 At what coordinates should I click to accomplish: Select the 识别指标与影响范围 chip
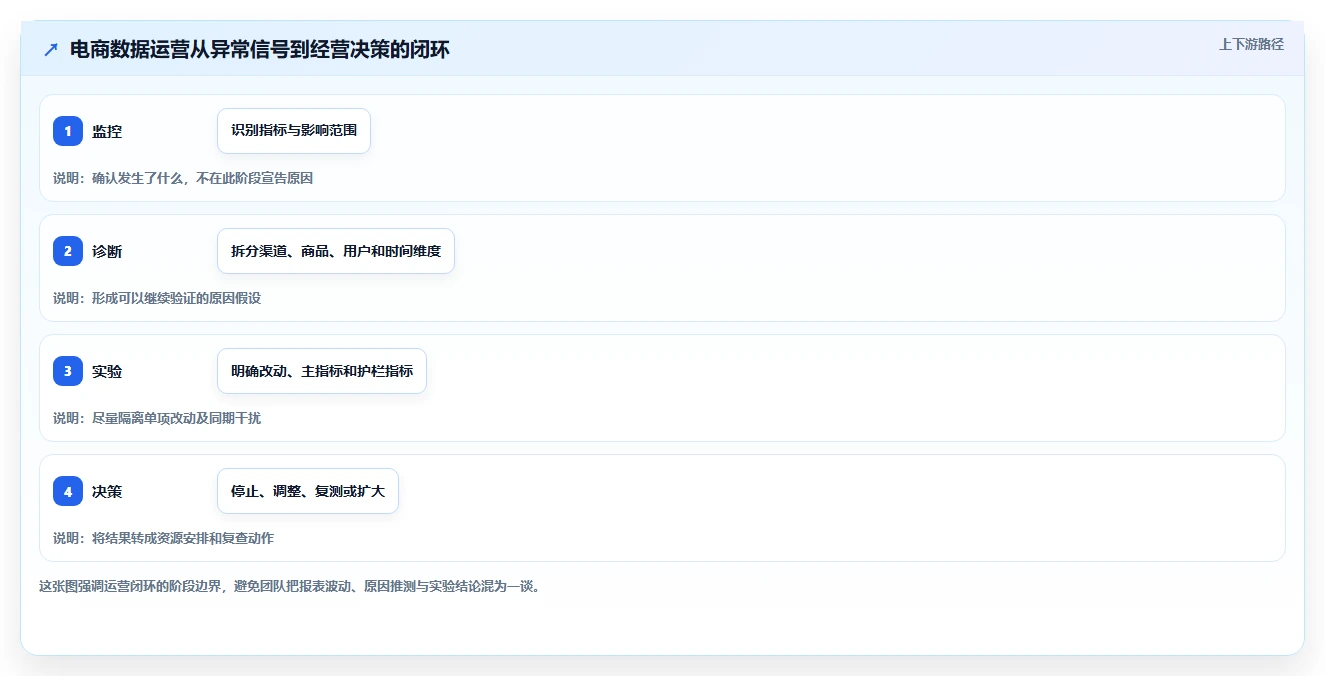tap(294, 131)
